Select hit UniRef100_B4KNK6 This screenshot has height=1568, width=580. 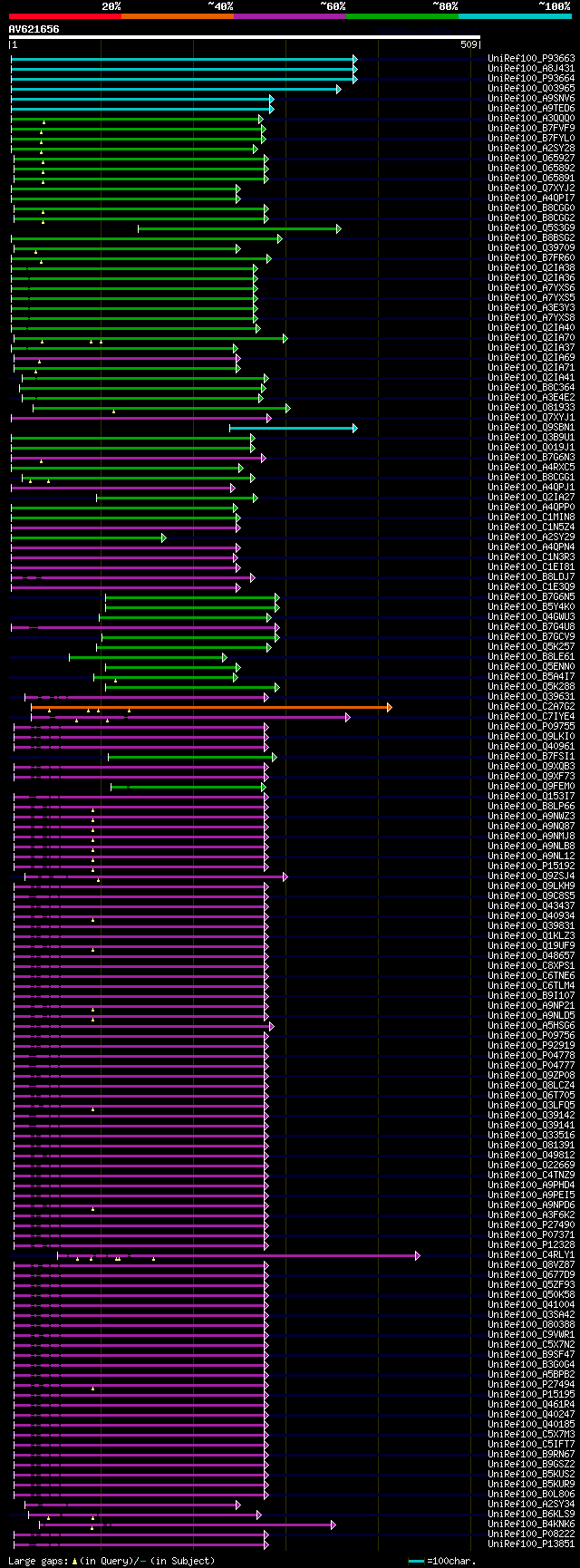coord(531,1524)
